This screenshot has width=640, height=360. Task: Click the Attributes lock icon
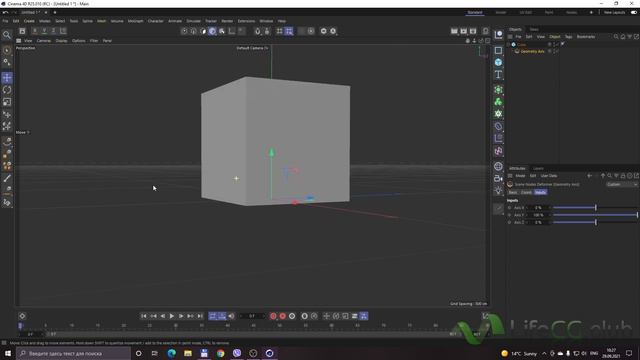[x=623, y=176]
